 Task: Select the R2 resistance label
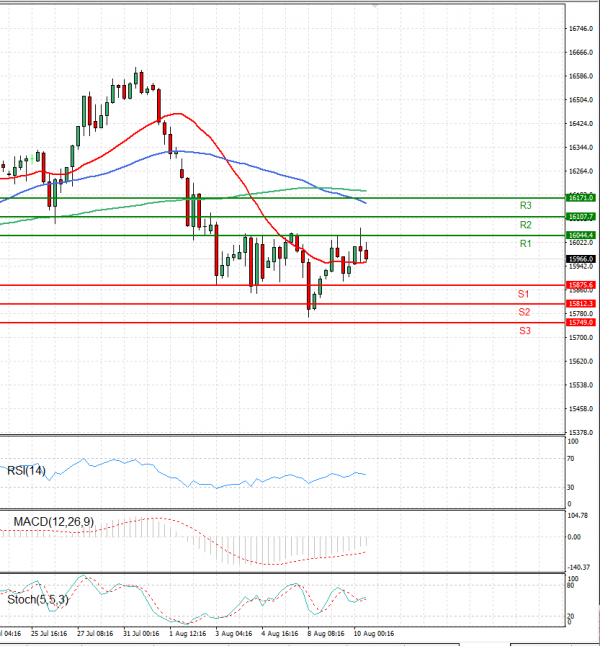pyautogui.click(x=525, y=225)
